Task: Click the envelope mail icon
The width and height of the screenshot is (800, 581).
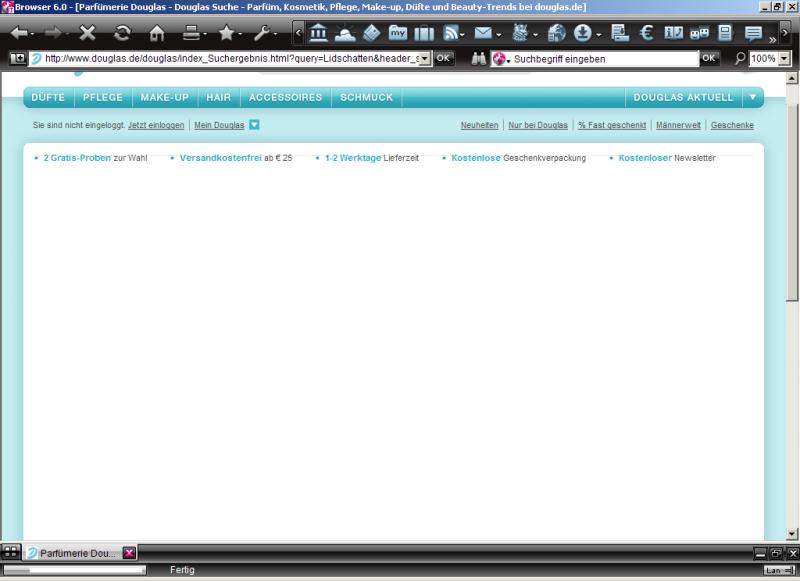Action: click(483, 33)
